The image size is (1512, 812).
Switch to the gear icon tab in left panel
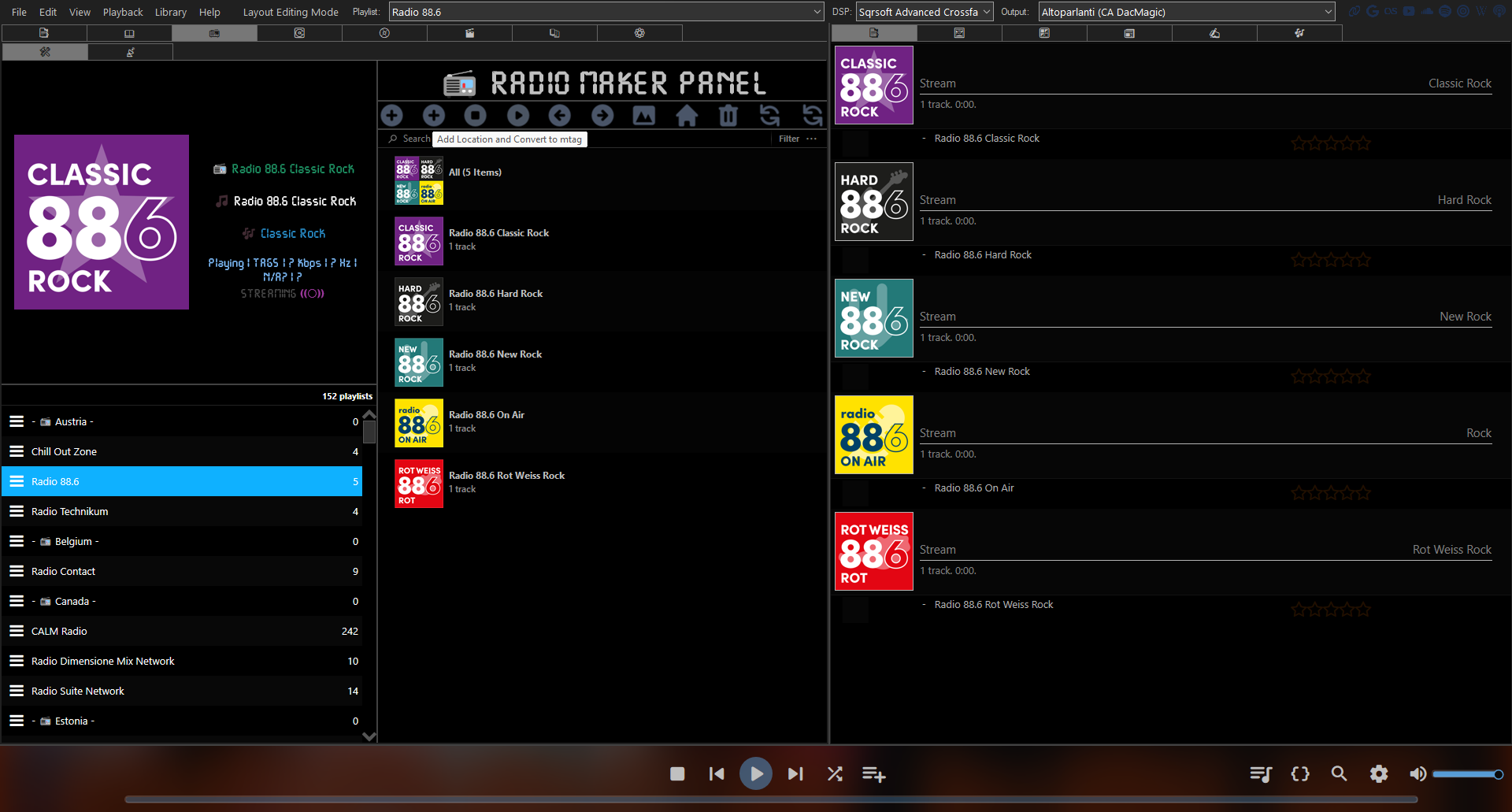tap(639, 33)
